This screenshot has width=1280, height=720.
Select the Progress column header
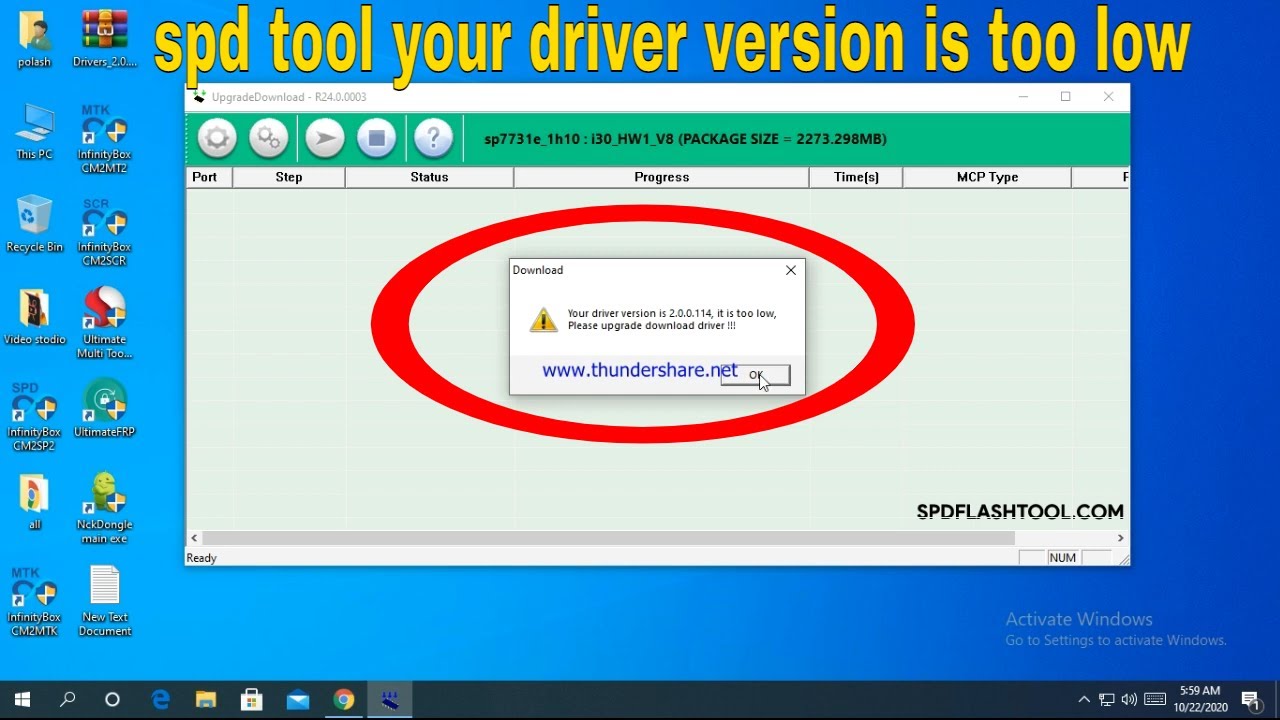661,177
